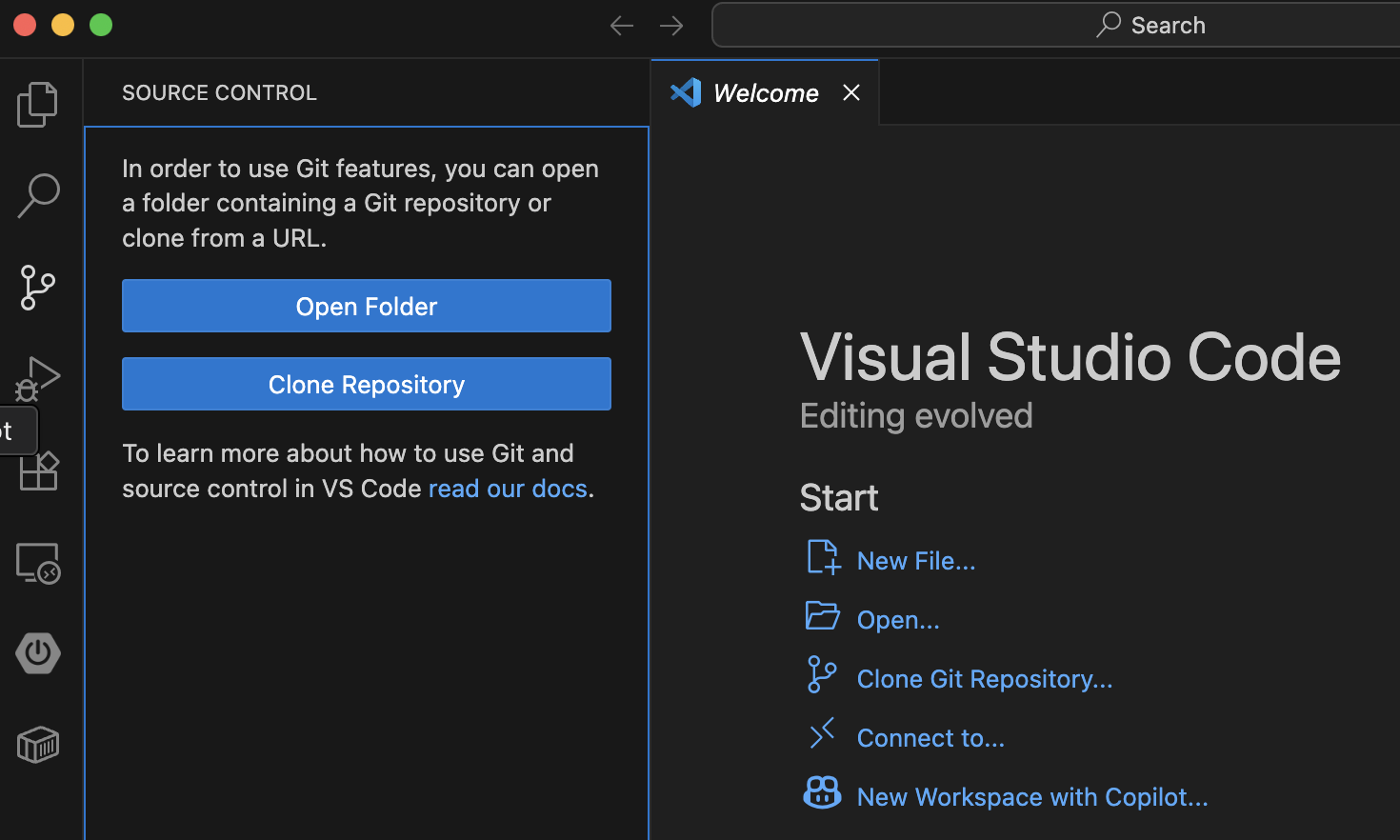Screen dimensions: 1400x840
Task: Click New Workspace with Copilot... link
Action: [x=1032, y=797]
